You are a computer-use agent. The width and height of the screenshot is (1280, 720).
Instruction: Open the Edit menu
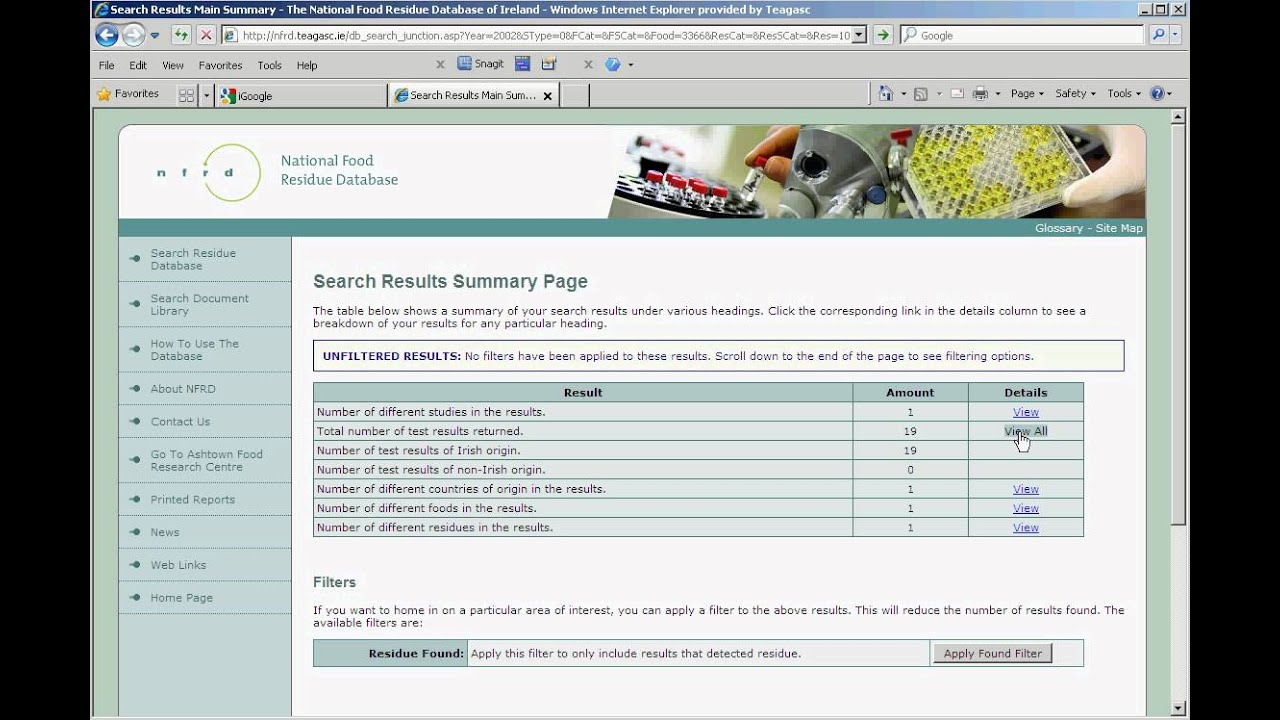tap(138, 65)
